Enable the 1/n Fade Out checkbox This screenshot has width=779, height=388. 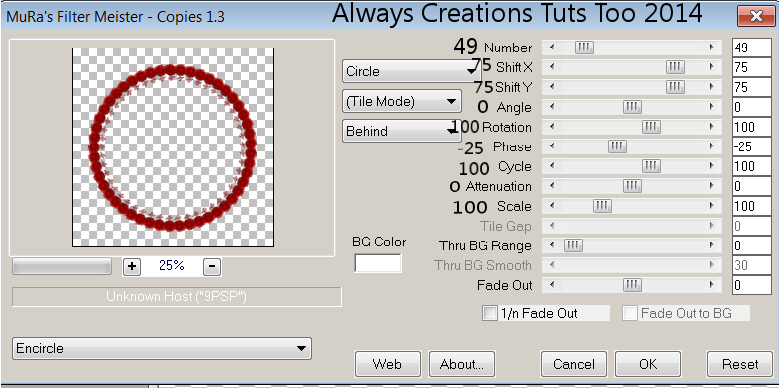(489, 313)
